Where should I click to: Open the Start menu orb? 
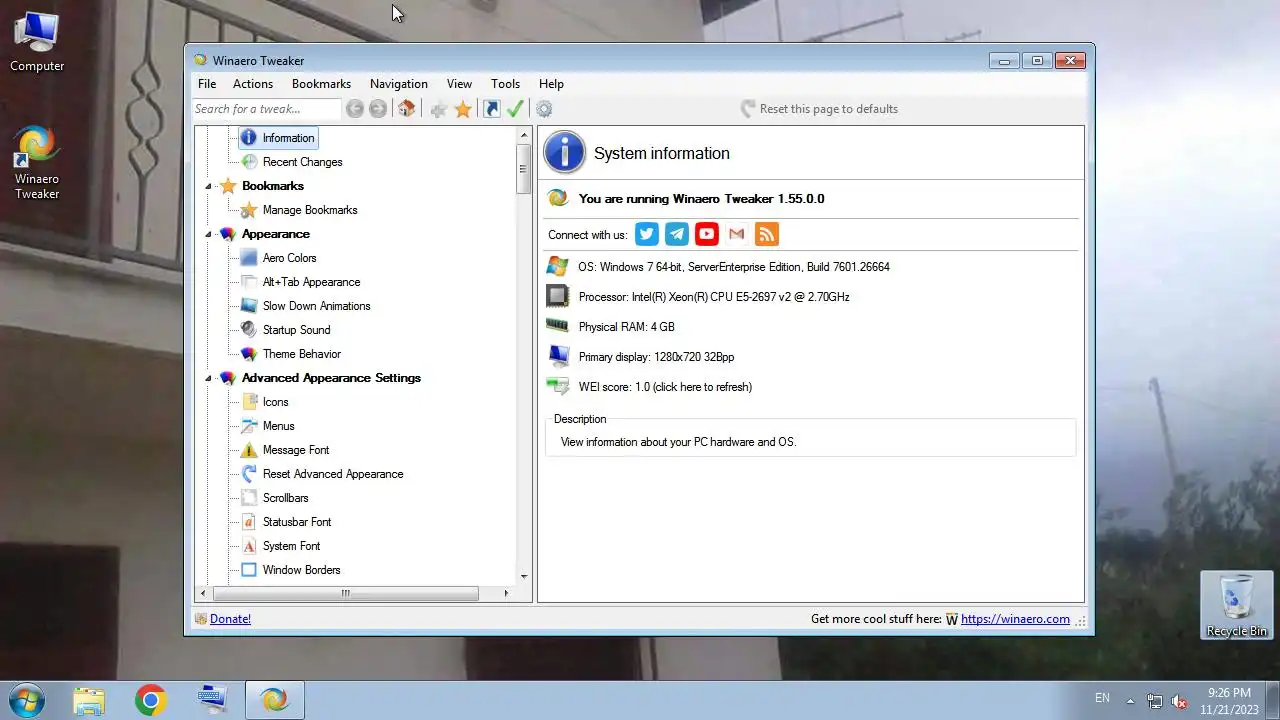click(26, 700)
